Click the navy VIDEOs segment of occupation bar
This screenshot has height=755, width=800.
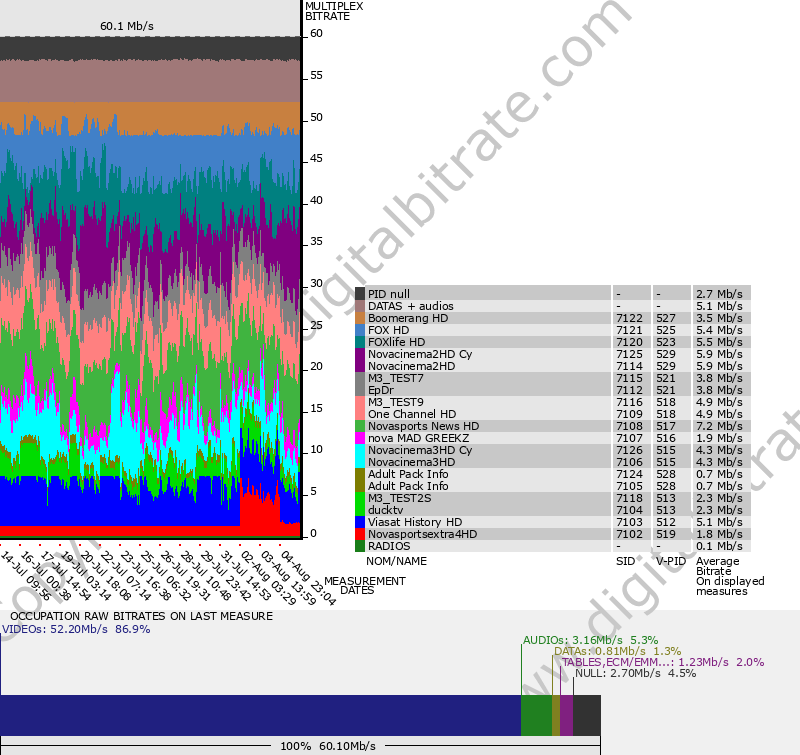coord(260,716)
